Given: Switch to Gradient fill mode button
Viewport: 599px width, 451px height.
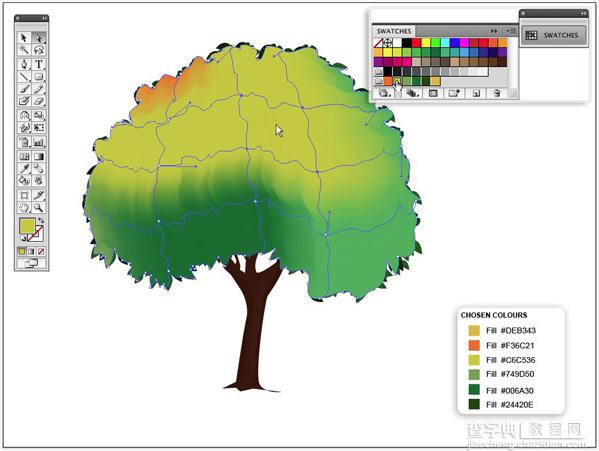Looking at the screenshot, I should (31, 251).
